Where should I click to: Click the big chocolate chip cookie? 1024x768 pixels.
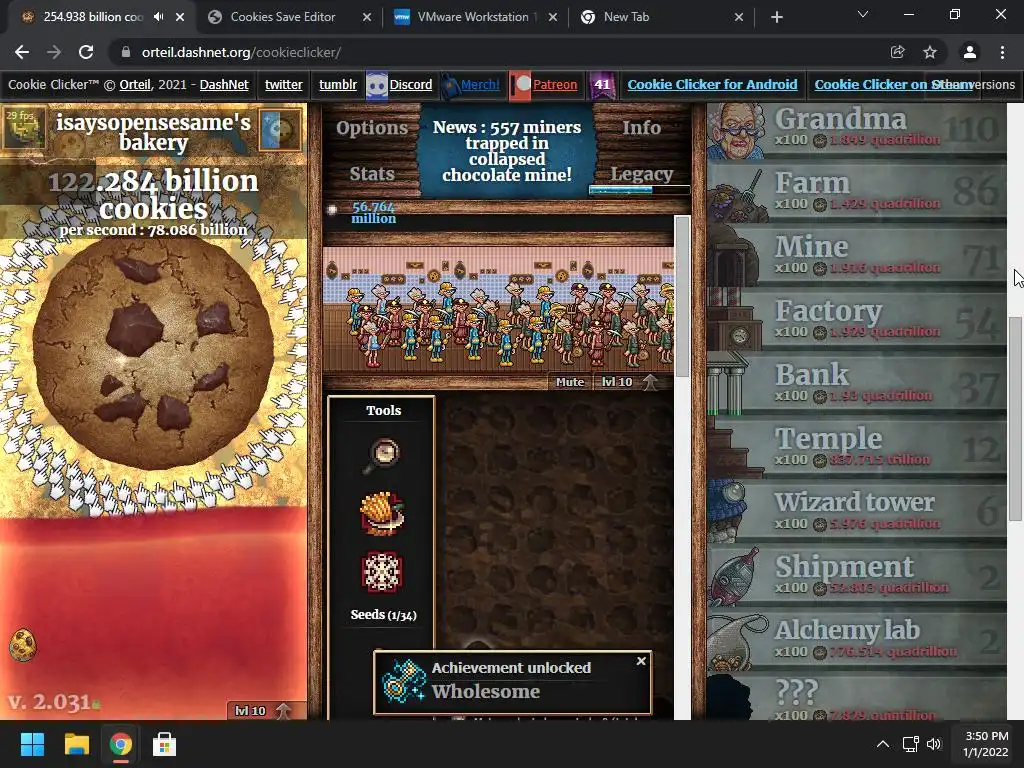click(x=153, y=353)
